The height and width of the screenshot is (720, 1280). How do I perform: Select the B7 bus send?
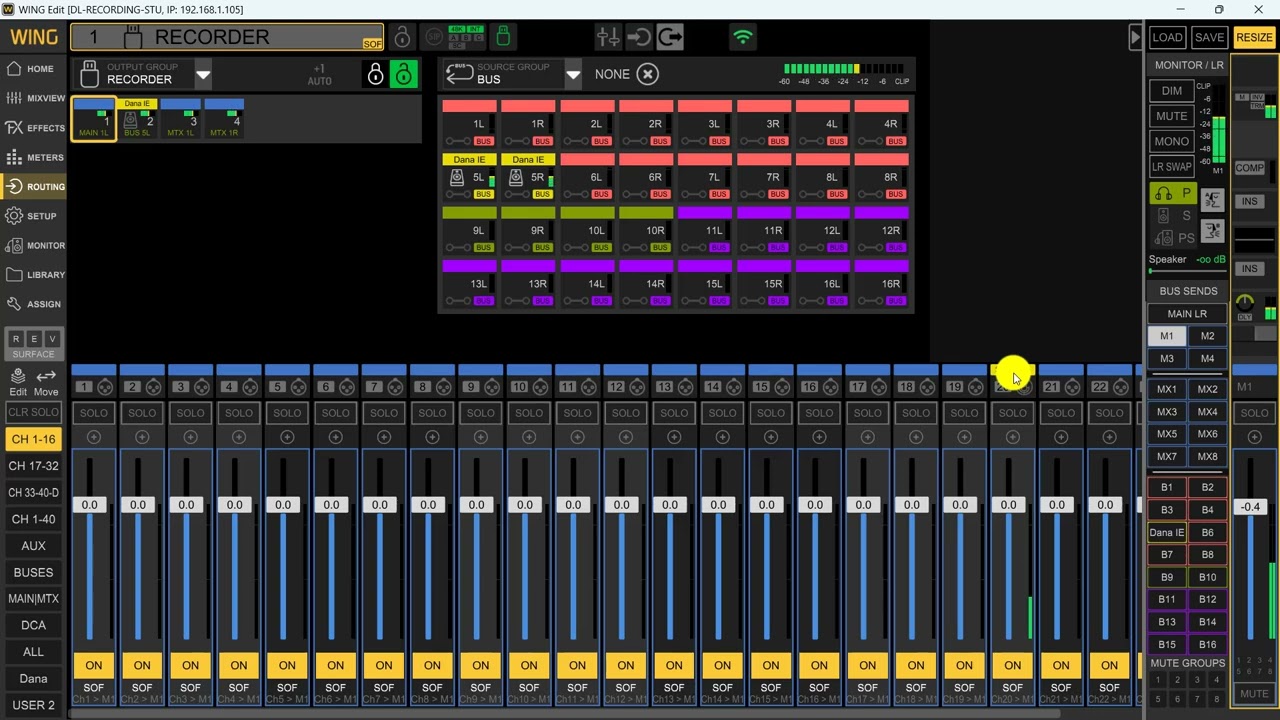[1166, 555]
